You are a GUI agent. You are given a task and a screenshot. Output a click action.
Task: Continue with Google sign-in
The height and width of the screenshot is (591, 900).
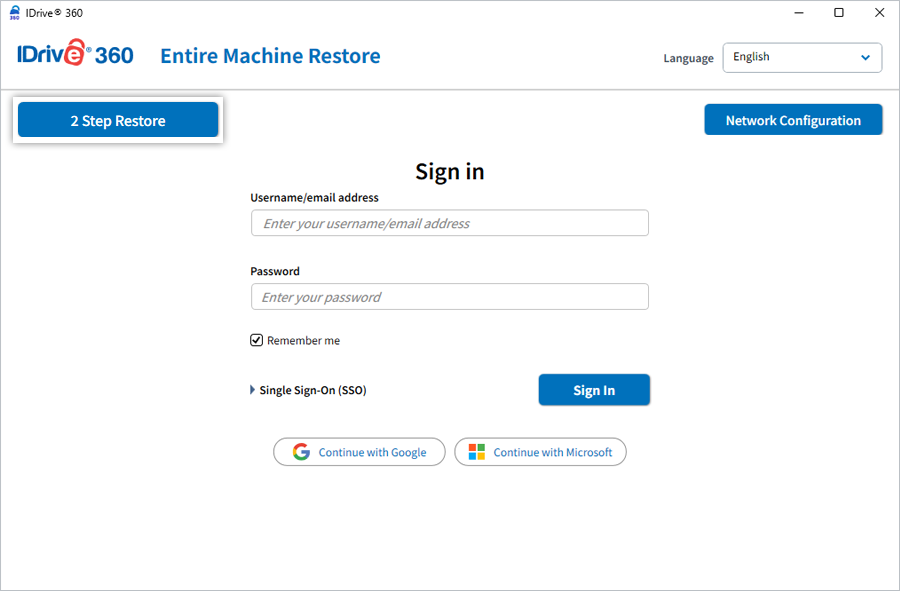coord(359,452)
